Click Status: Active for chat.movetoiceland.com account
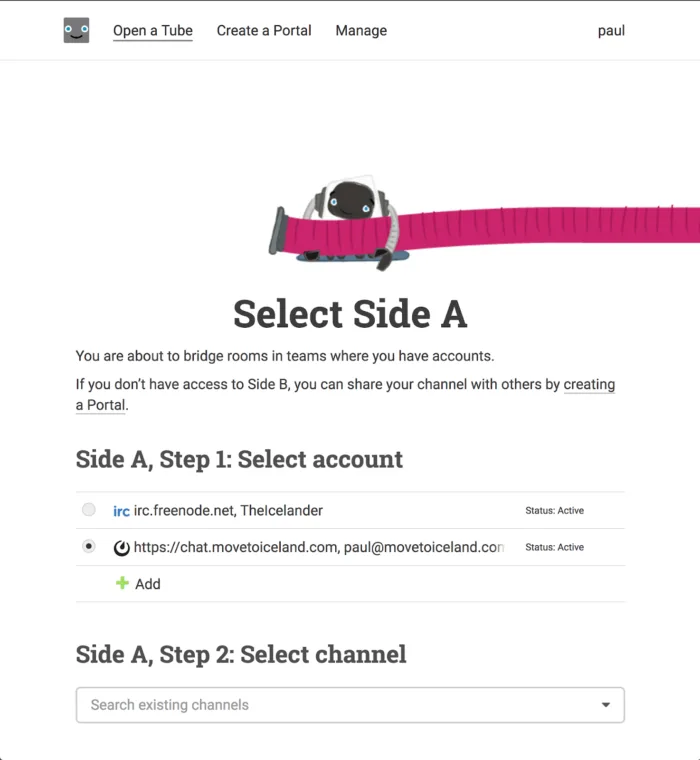Image resolution: width=700 pixels, height=760 pixels. (x=555, y=547)
